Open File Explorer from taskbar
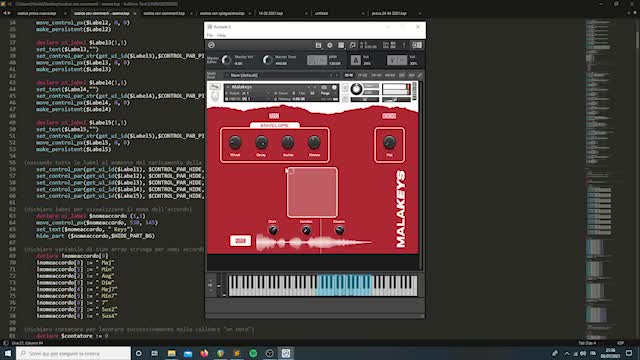This screenshot has width=640, height=360. 171,353
